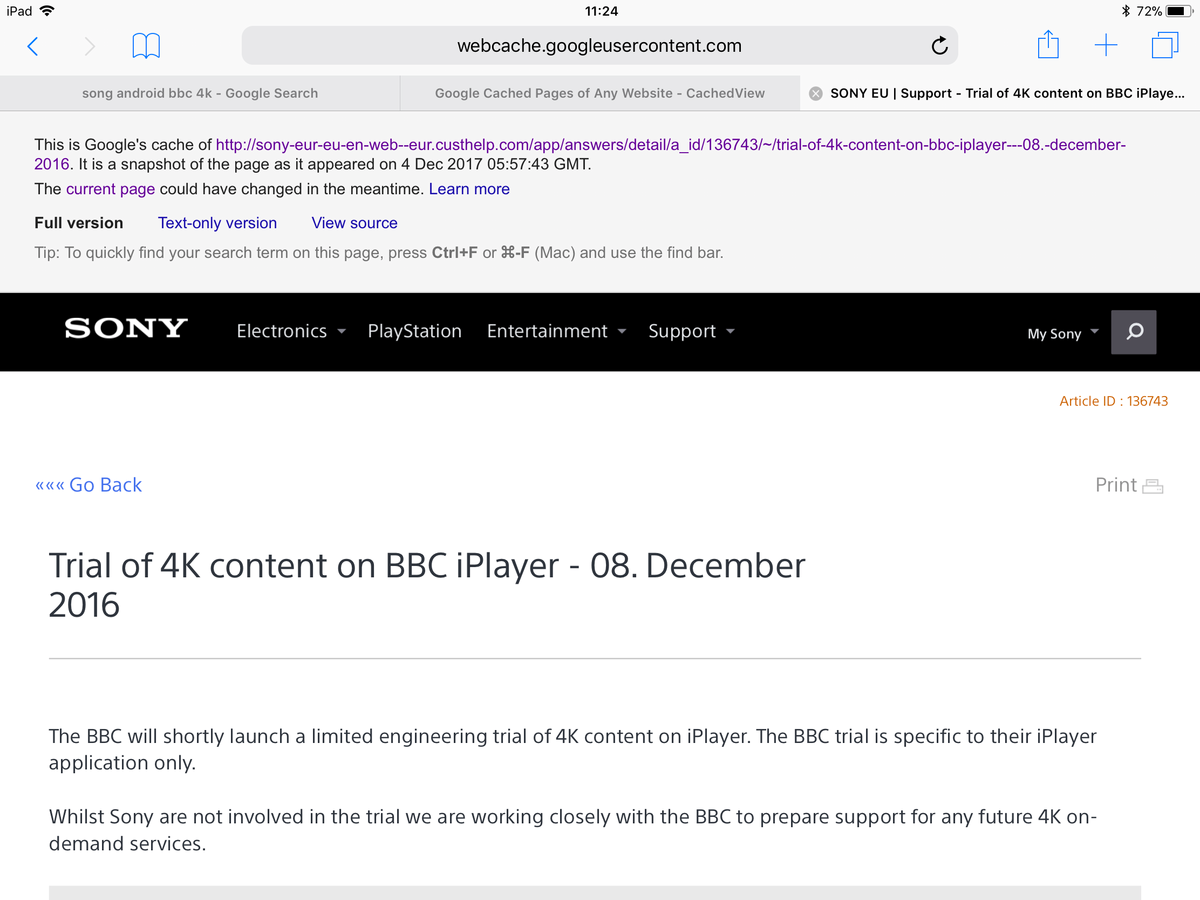The image size is (1200, 900).
Task: Expand the Electronics dropdown menu
Action: [x=291, y=331]
